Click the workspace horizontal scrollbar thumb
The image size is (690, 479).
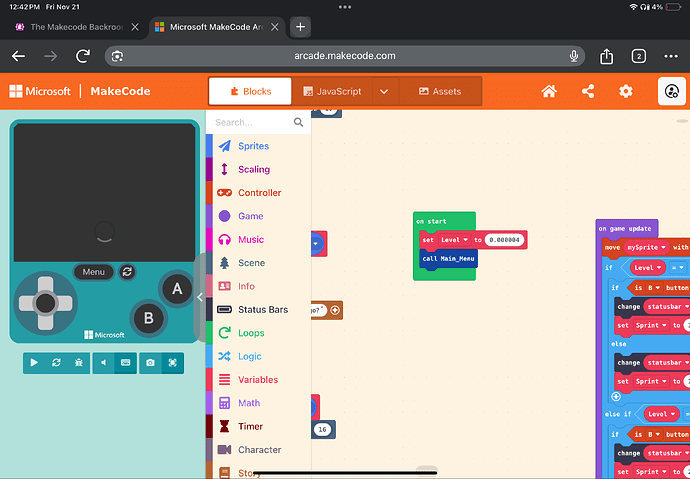tap(427, 469)
